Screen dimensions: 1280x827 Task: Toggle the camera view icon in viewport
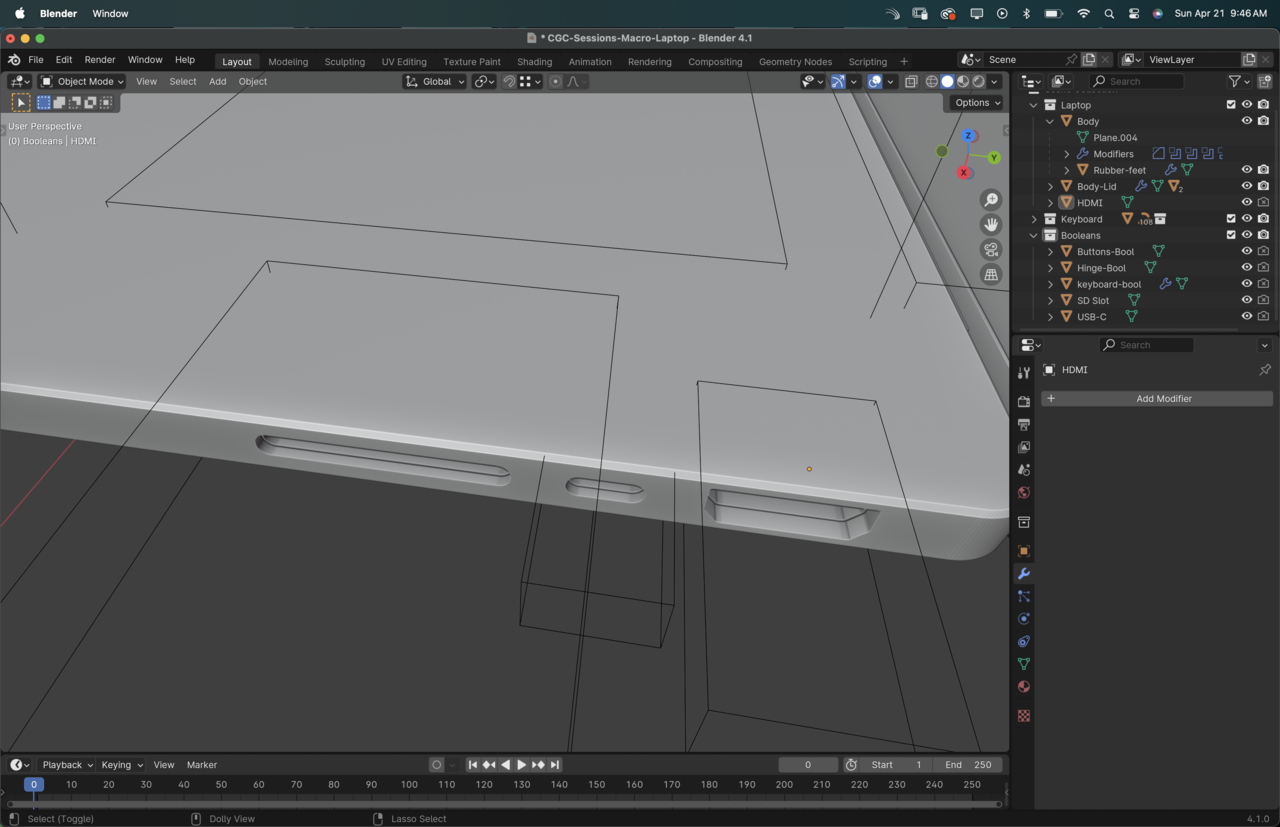[991, 250]
